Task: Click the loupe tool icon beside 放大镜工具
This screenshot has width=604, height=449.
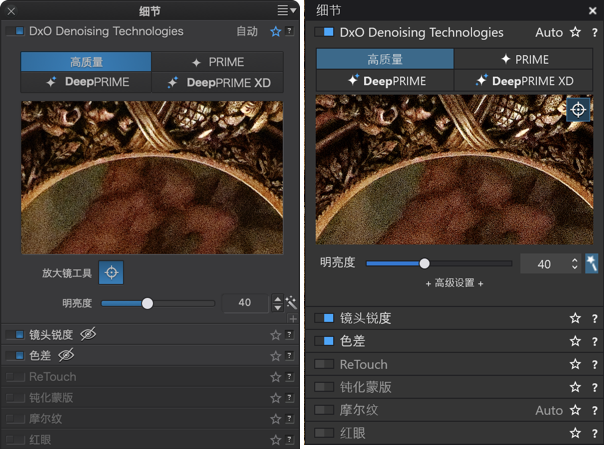Action: pyautogui.click(x=111, y=273)
